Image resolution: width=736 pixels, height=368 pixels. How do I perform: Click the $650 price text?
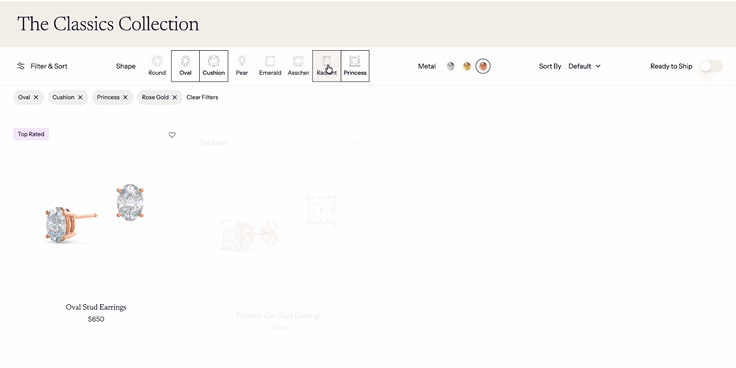click(96, 319)
